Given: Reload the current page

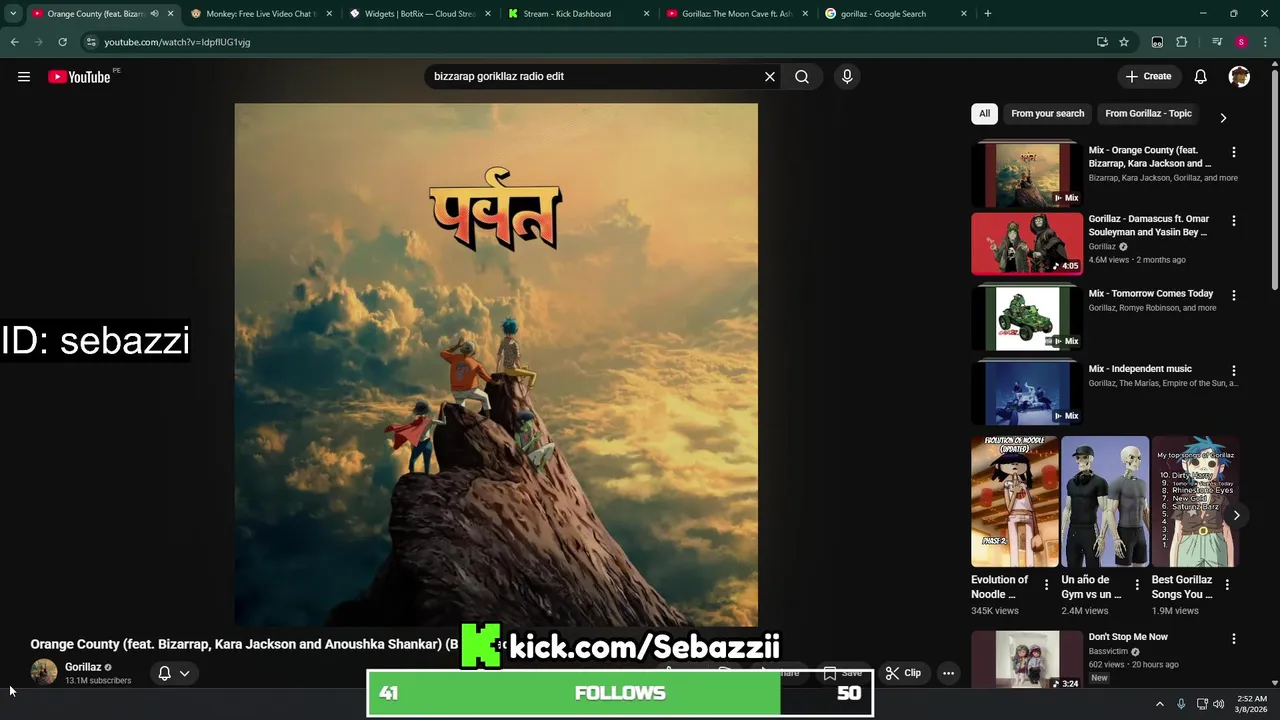Looking at the screenshot, I should coord(62,42).
